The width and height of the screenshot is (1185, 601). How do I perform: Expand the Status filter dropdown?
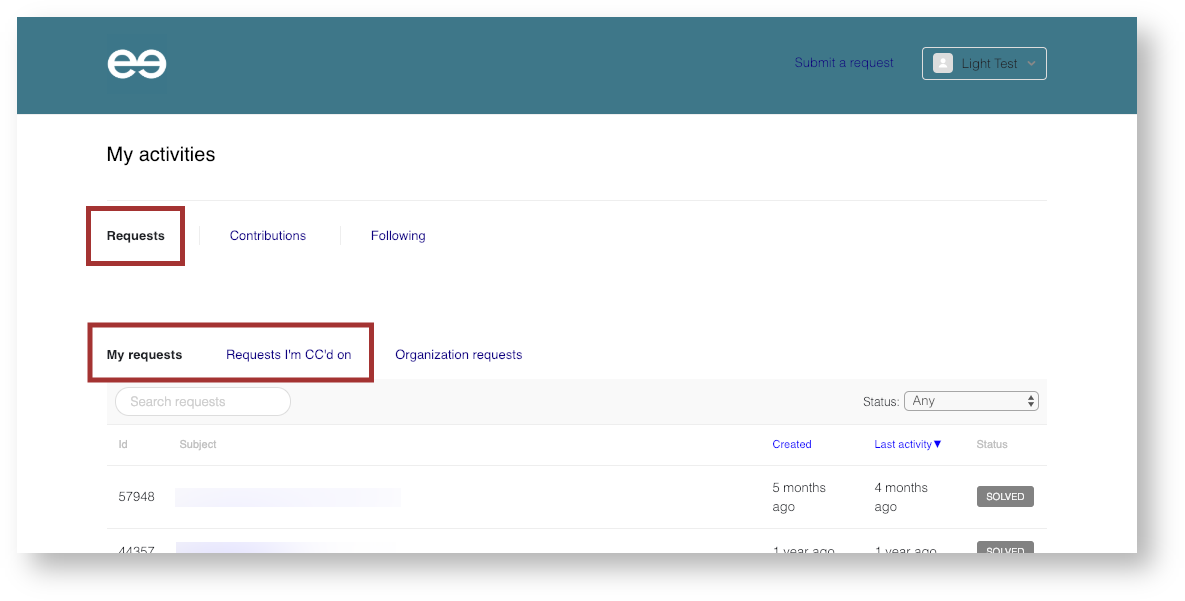pyautogui.click(x=971, y=401)
